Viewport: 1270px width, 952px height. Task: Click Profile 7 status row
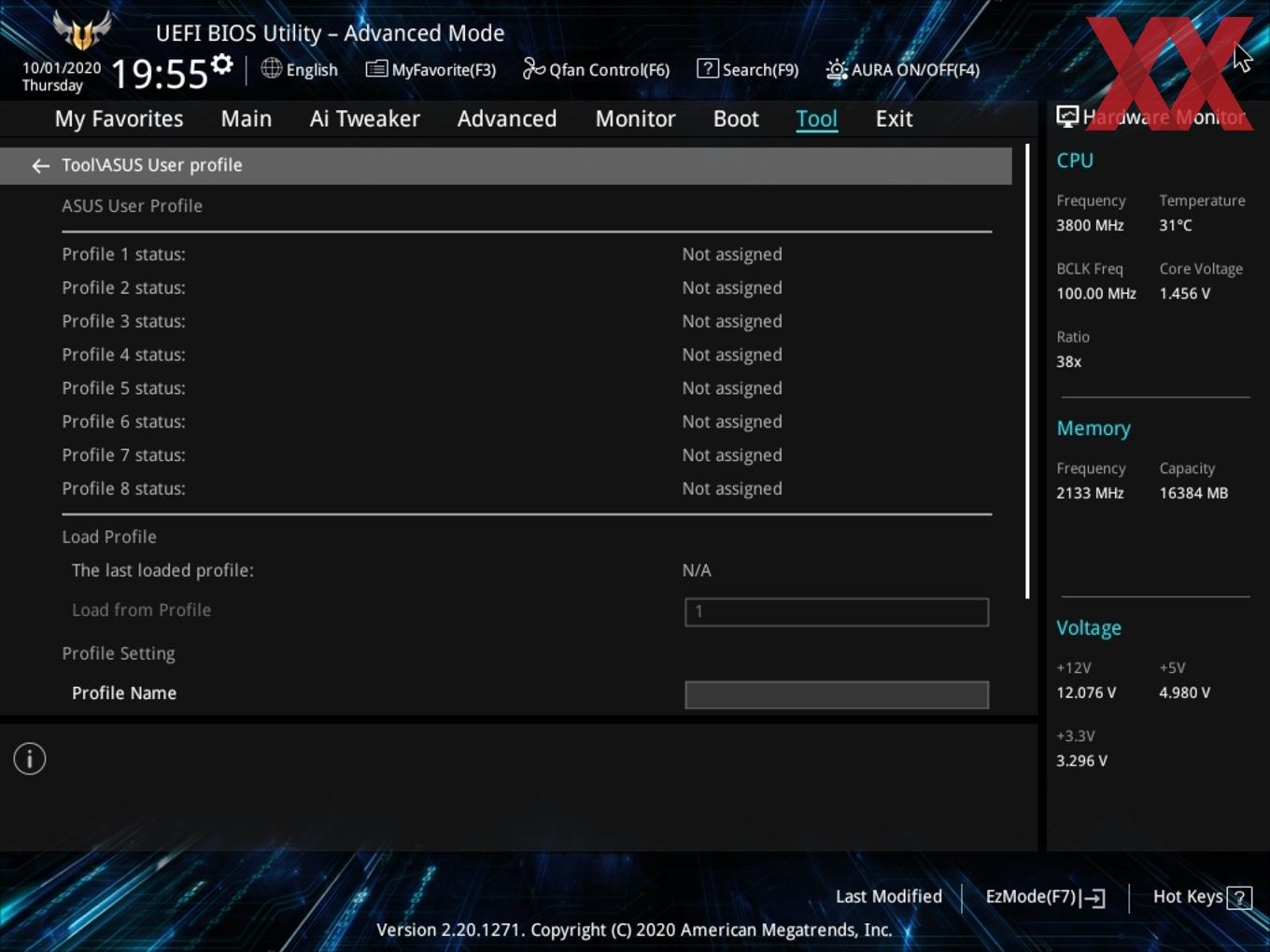(x=527, y=455)
